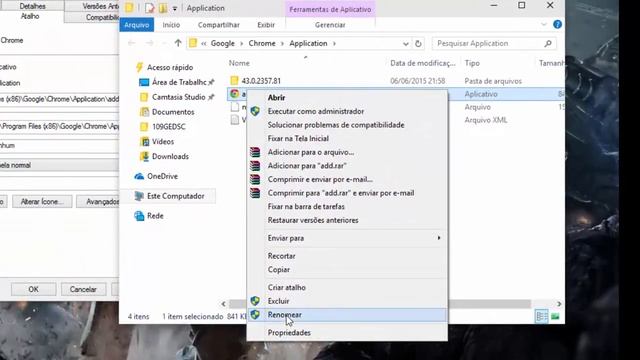Image resolution: width=640 pixels, height=360 pixels.
Task: Choose Copiar from the context menu
Action: (279, 269)
